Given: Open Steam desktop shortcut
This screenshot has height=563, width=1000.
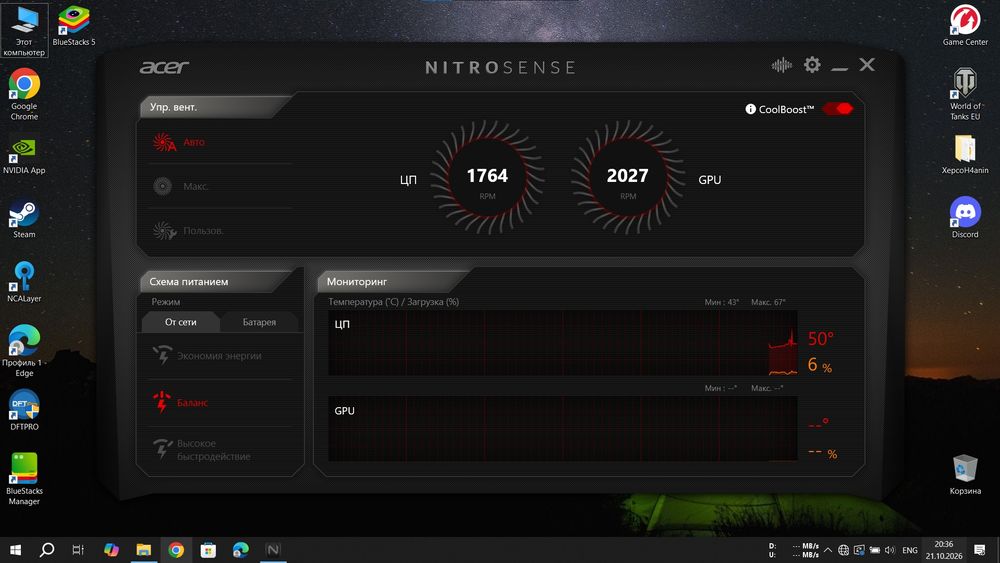Looking at the screenshot, I should pyautogui.click(x=24, y=220).
